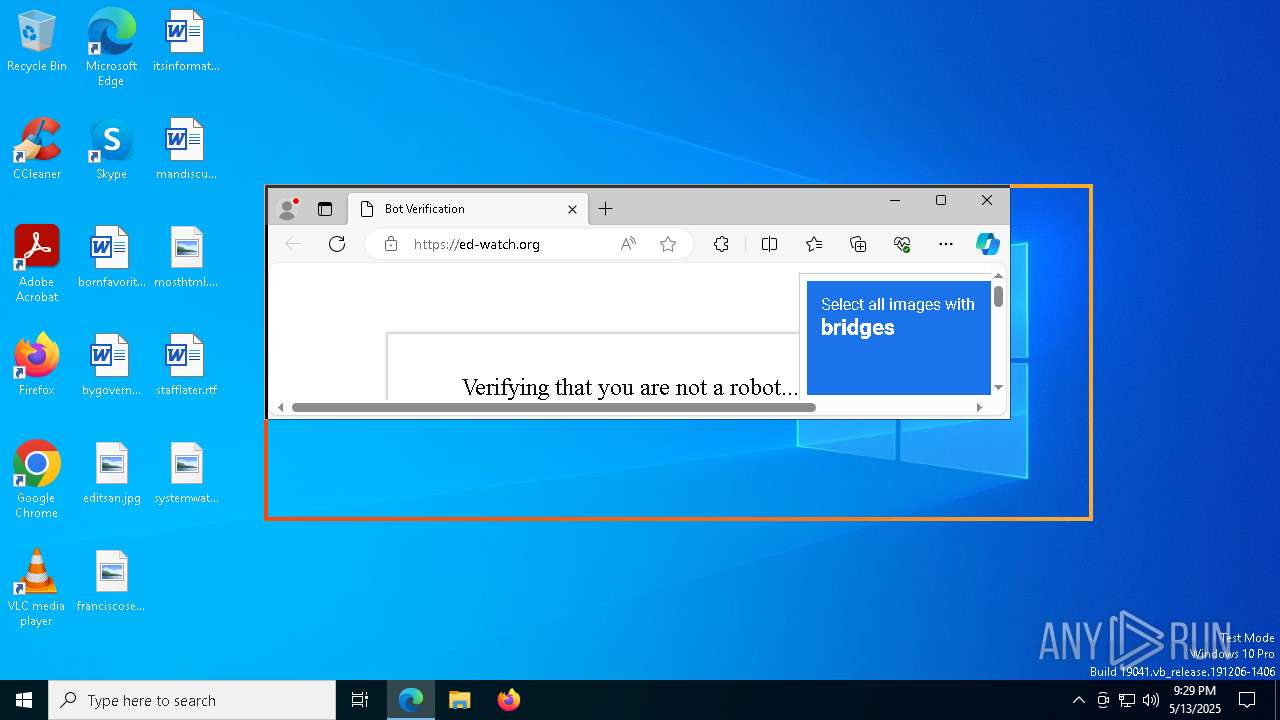This screenshot has height=720, width=1280.
Task: Select the Firefox desktop shortcut
Action: [x=37, y=365]
